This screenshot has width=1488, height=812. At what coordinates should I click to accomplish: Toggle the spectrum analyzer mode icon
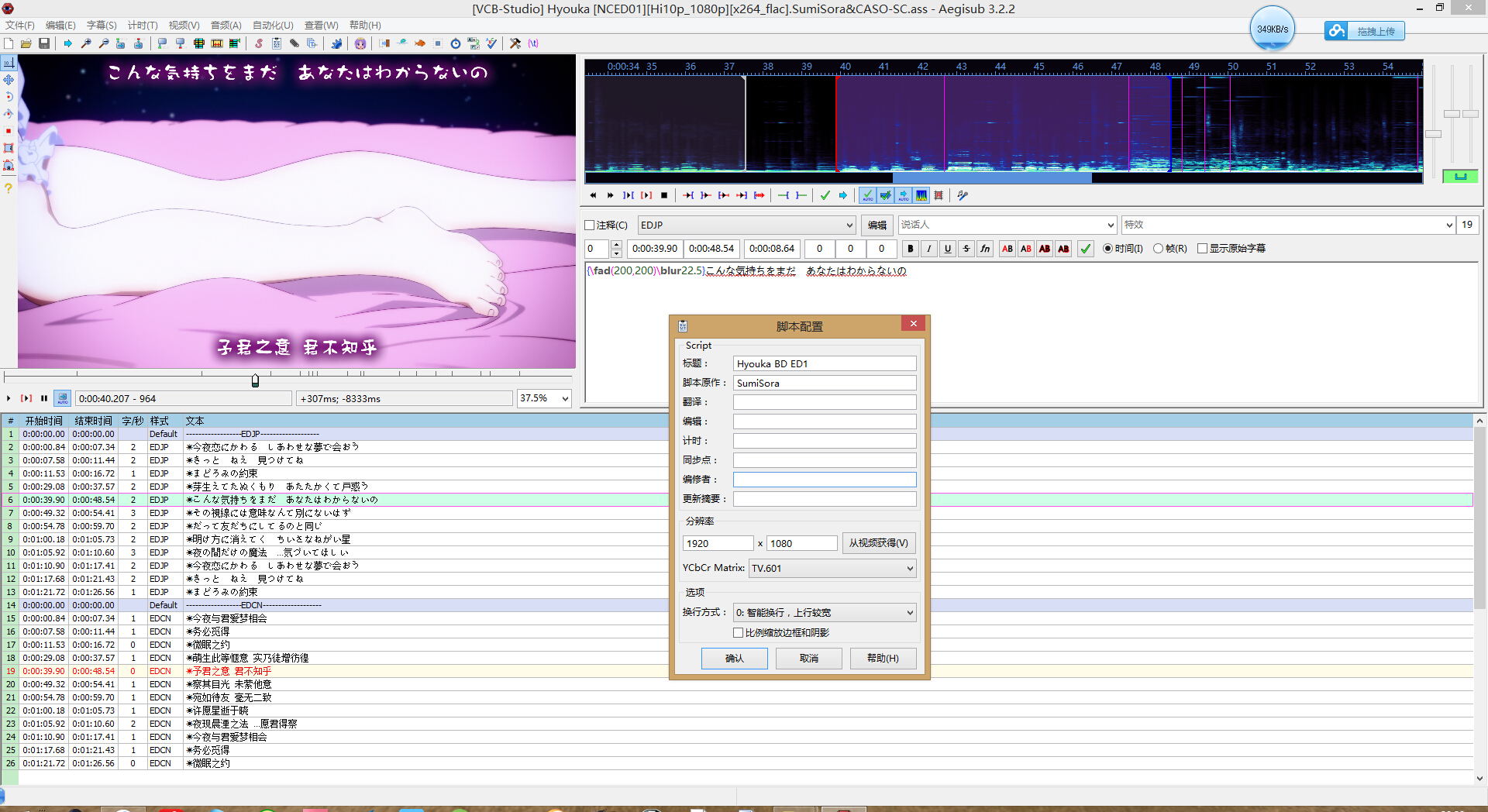921,195
